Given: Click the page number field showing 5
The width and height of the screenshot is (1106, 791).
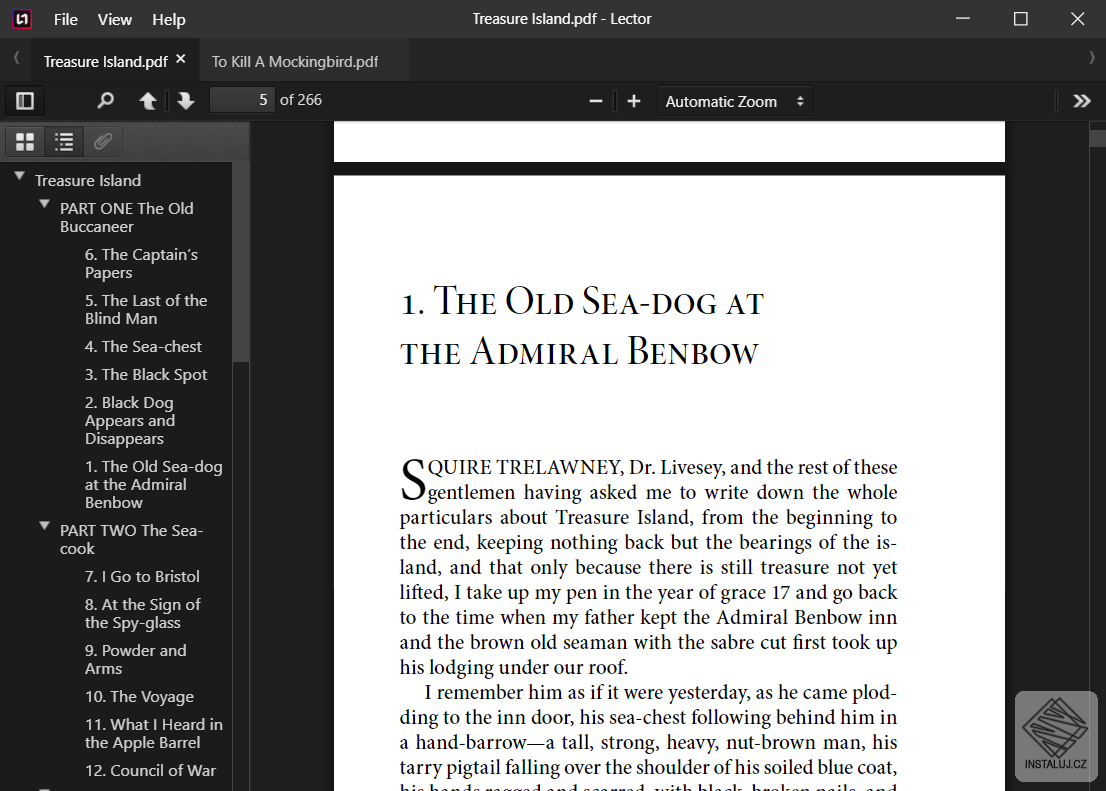Looking at the screenshot, I should [242, 100].
